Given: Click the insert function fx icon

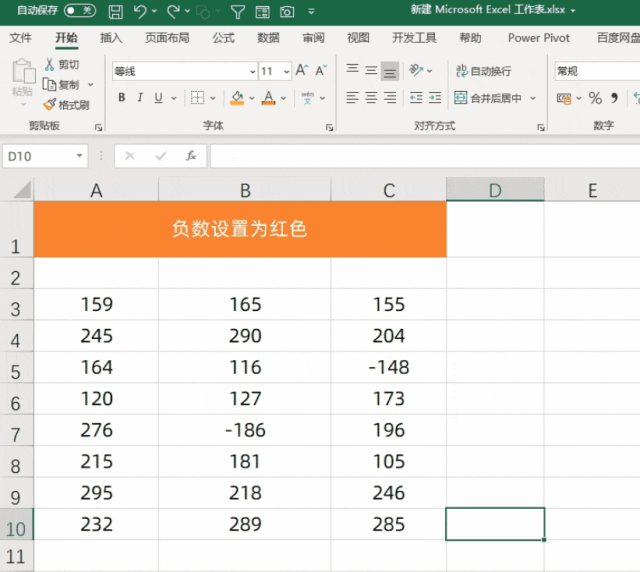Looking at the screenshot, I should coord(190,156).
